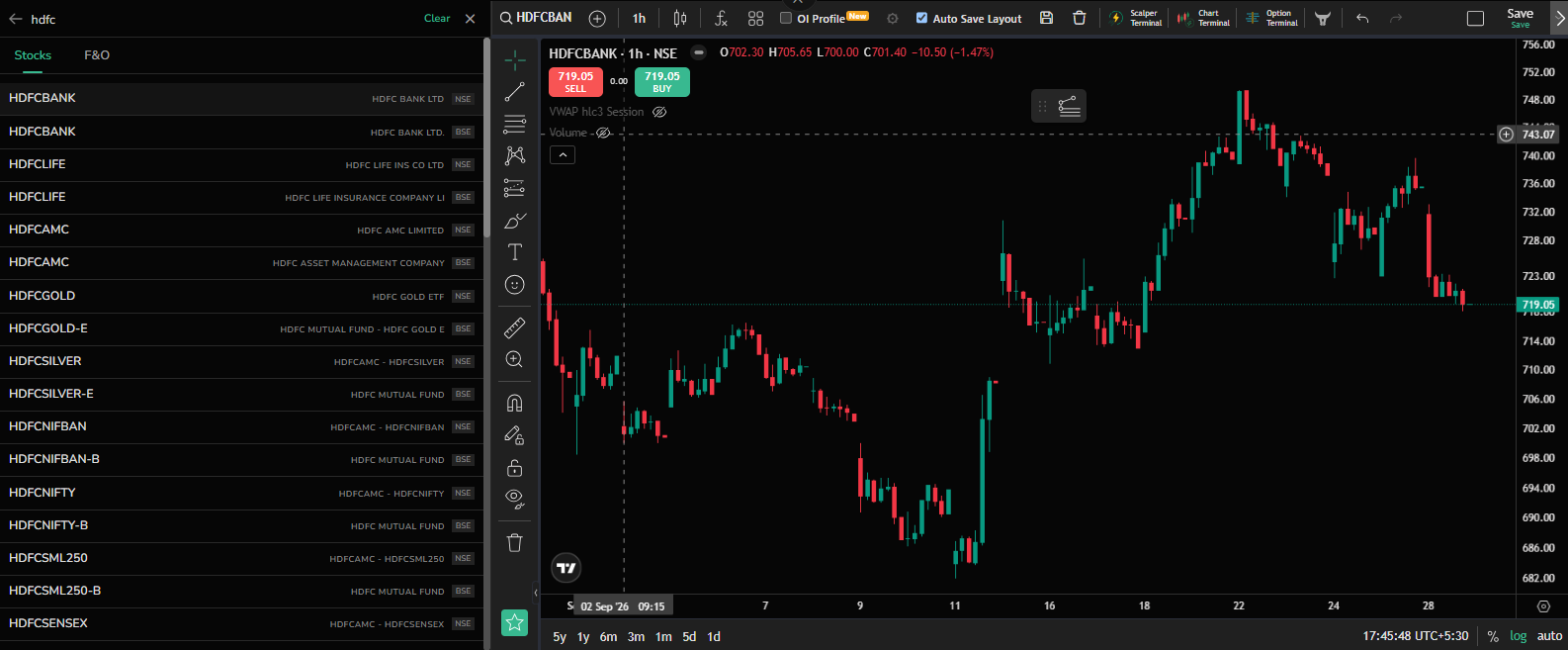Open the forecasting and measurement tools

(514, 188)
